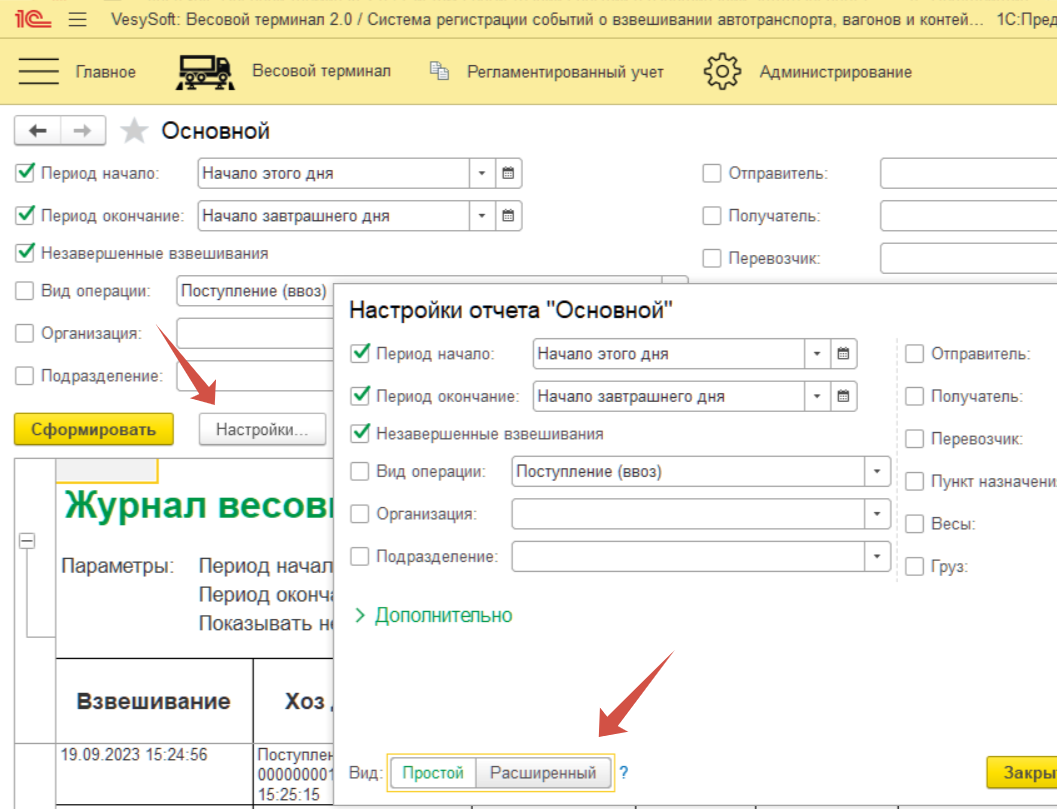
Task: Click the back navigation arrow
Action: coord(38,131)
